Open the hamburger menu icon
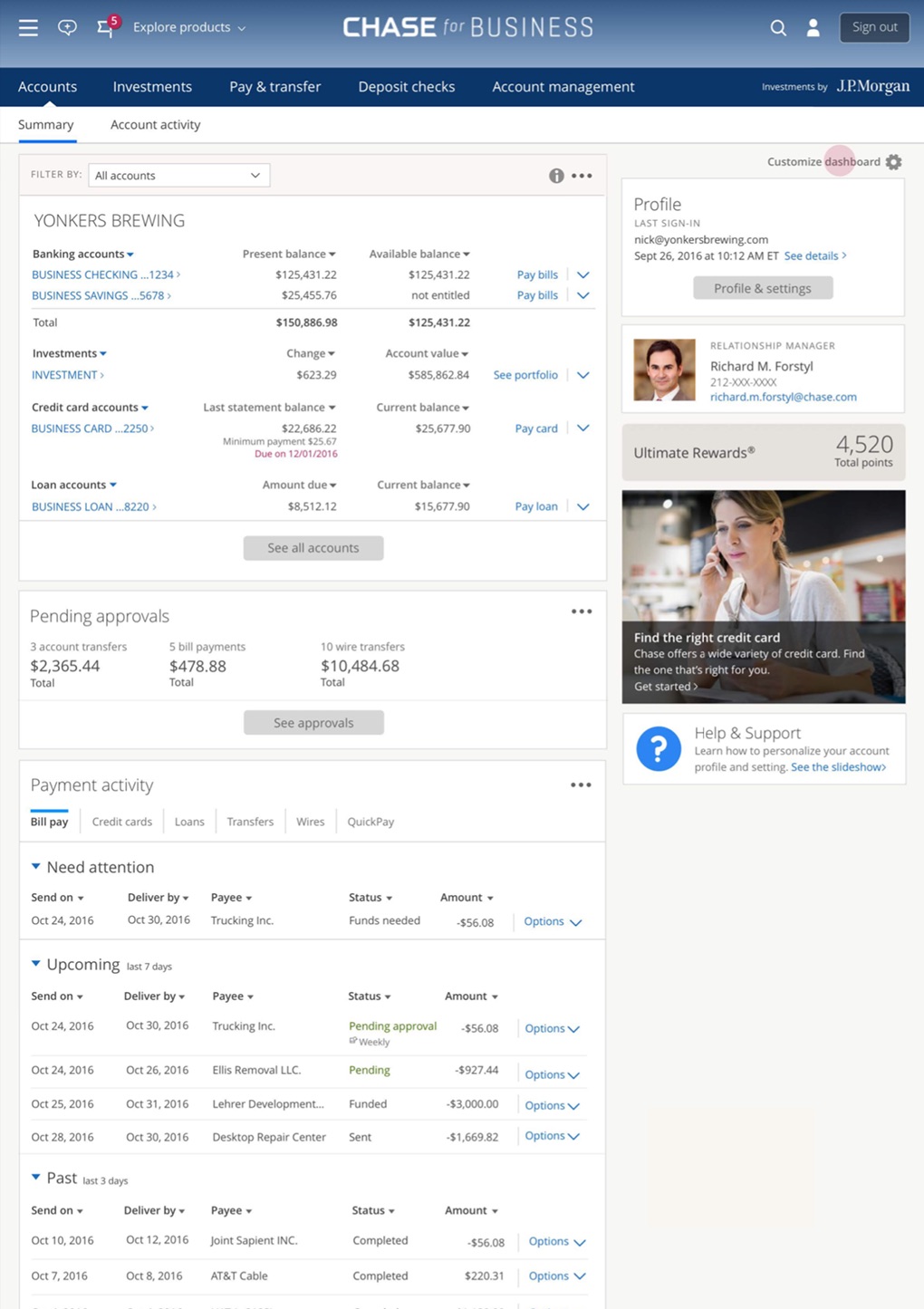The height and width of the screenshot is (1309, 924). (x=28, y=27)
